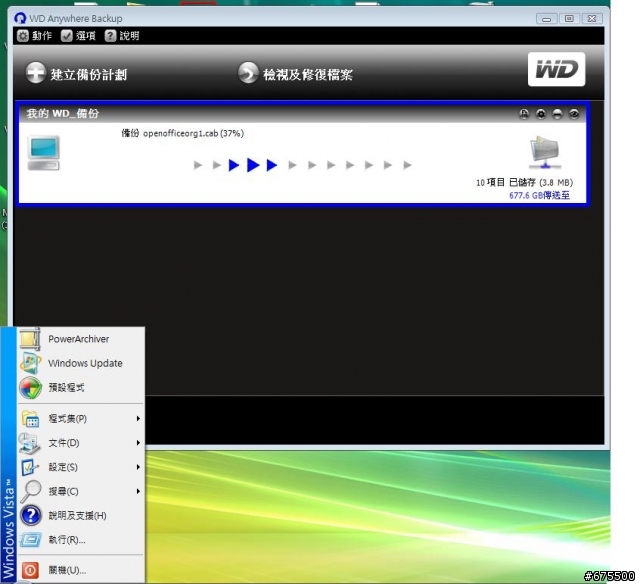Close the WD Anywhere Backup window
The width and height of the screenshot is (640, 584).
pyautogui.click(x=592, y=19)
